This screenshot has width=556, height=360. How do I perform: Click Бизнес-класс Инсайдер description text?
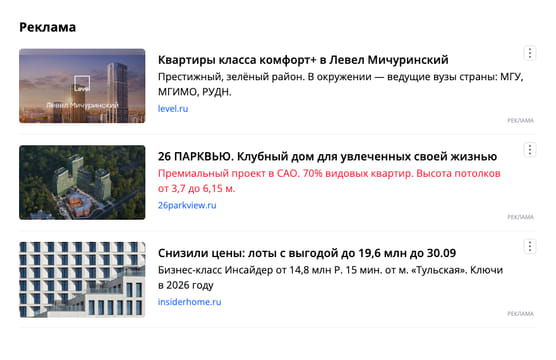(x=330, y=277)
